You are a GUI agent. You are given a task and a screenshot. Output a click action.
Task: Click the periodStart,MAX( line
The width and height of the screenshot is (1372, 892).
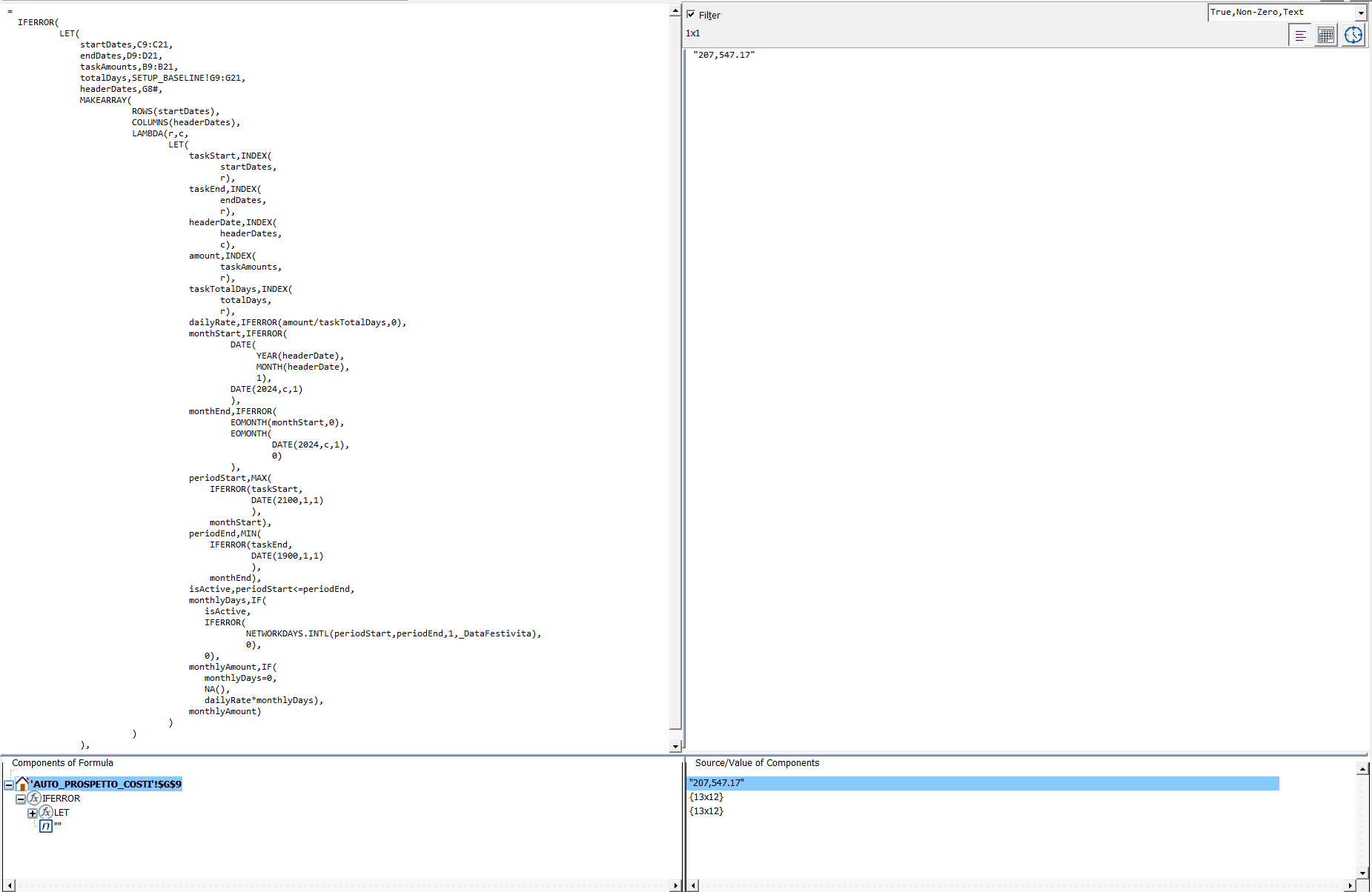point(230,478)
